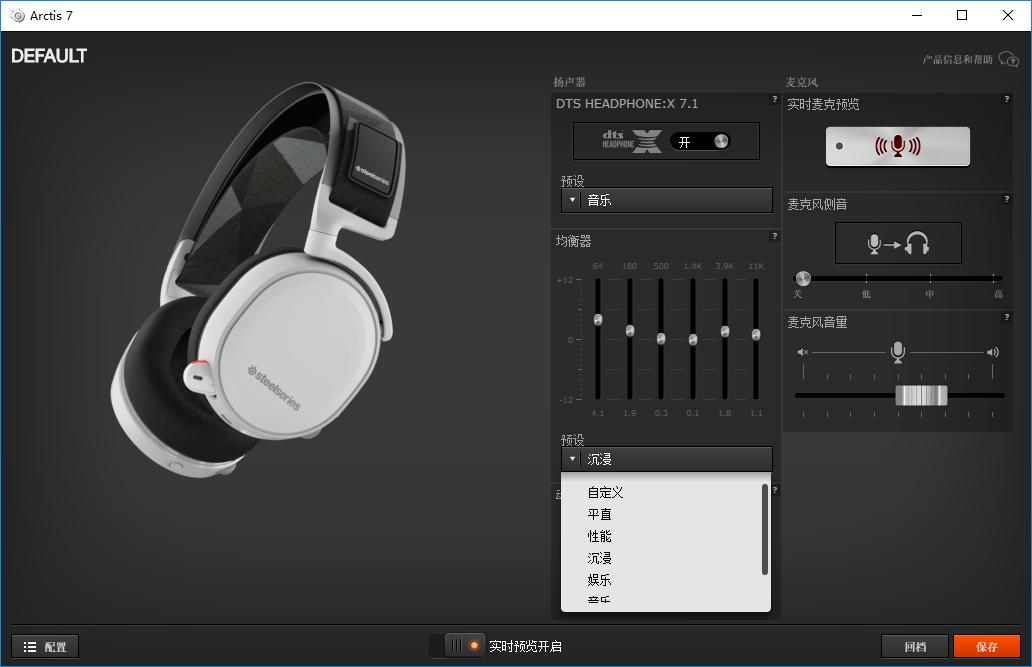Pick the 性能 preset option
1032x667 pixels.
click(600, 536)
